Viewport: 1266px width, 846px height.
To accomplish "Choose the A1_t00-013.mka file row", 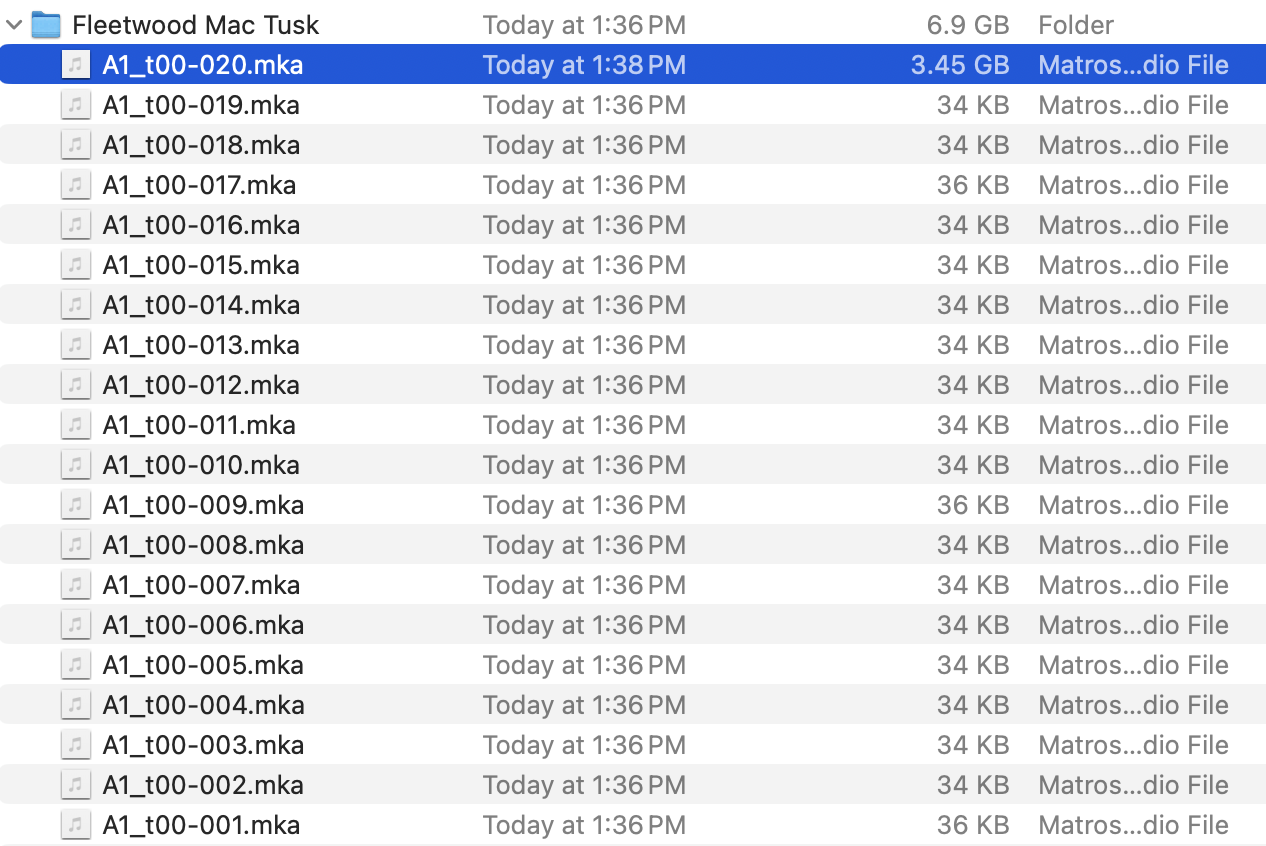I will [x=201, y=345].
